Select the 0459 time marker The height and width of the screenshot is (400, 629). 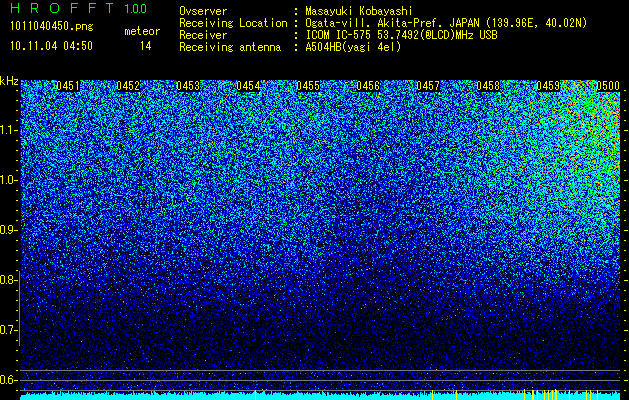pos(548,86)
